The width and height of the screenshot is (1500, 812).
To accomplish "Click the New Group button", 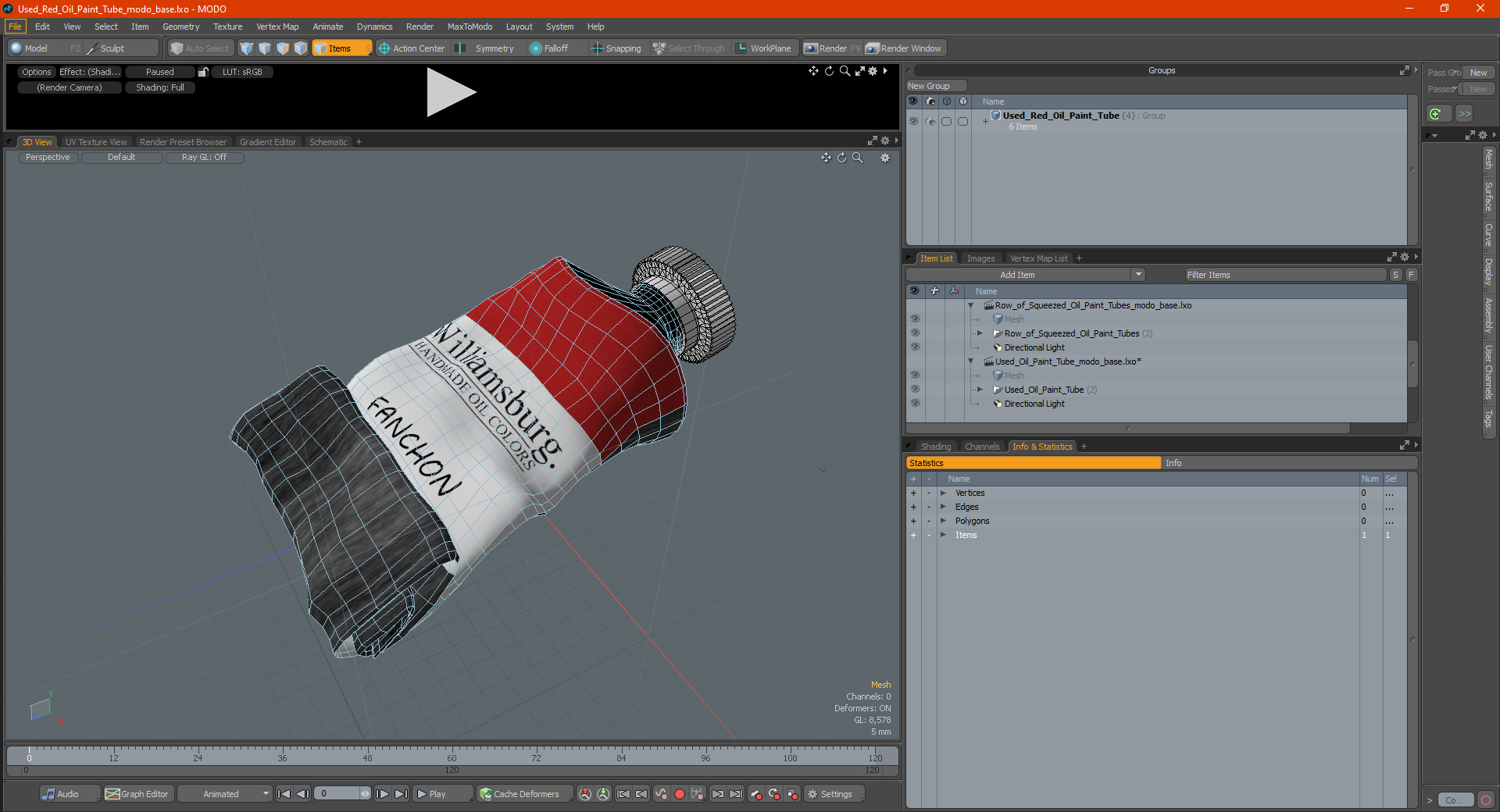I will [x=936, y=86].
